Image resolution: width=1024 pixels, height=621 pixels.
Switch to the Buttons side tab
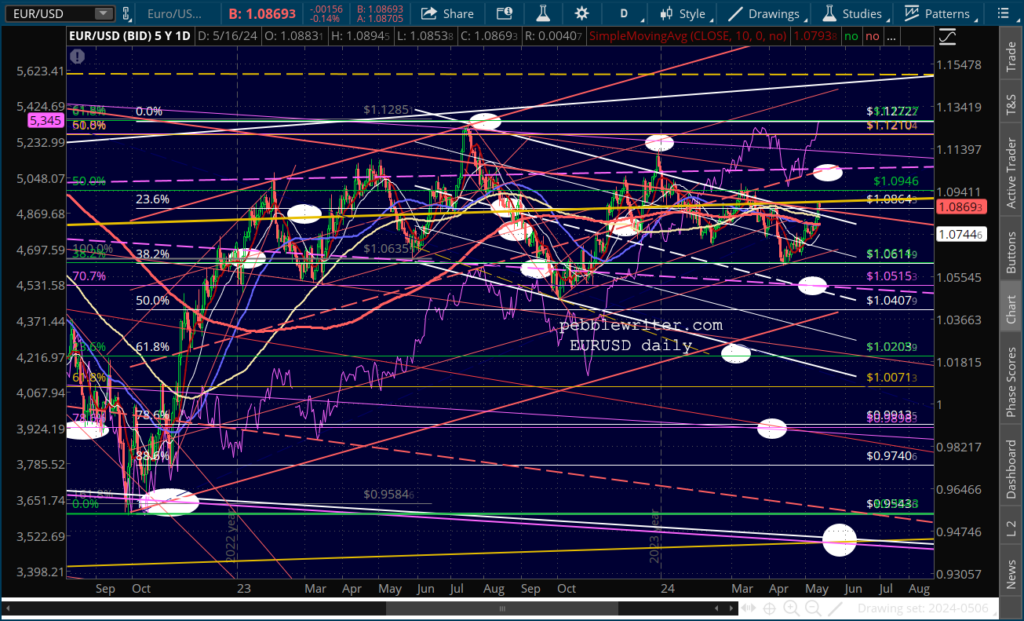1011,252
